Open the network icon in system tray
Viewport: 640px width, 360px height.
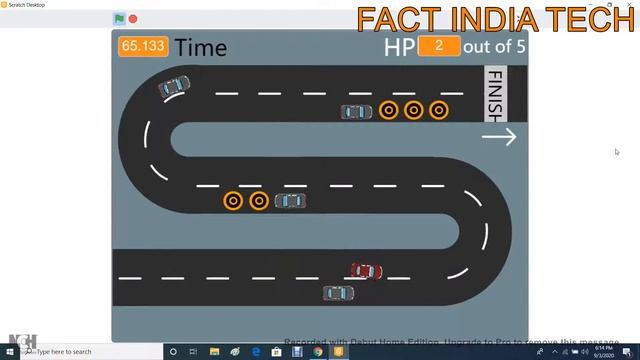click(565, 352)
